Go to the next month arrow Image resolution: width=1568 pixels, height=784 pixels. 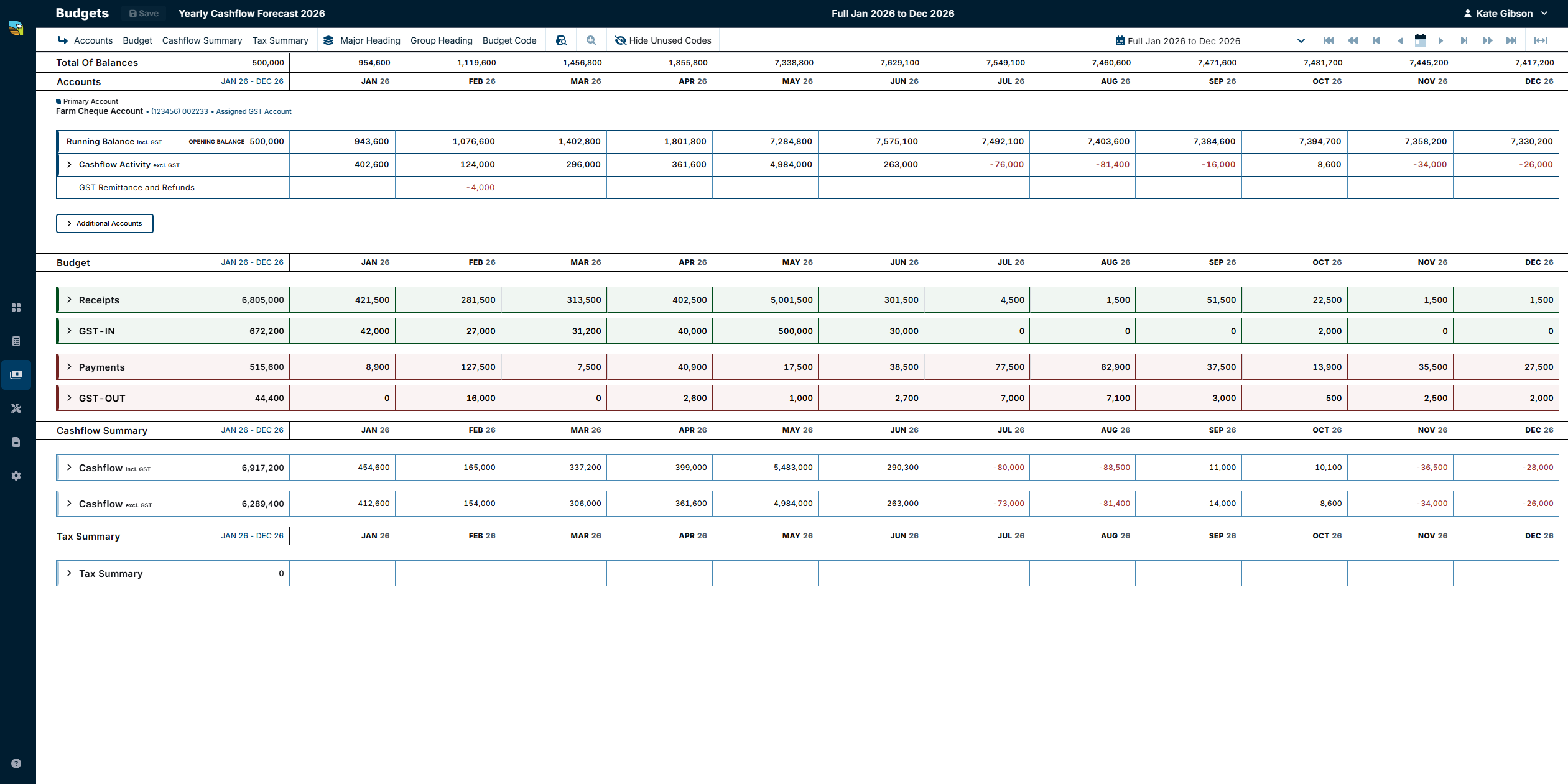click(1440, 40)
